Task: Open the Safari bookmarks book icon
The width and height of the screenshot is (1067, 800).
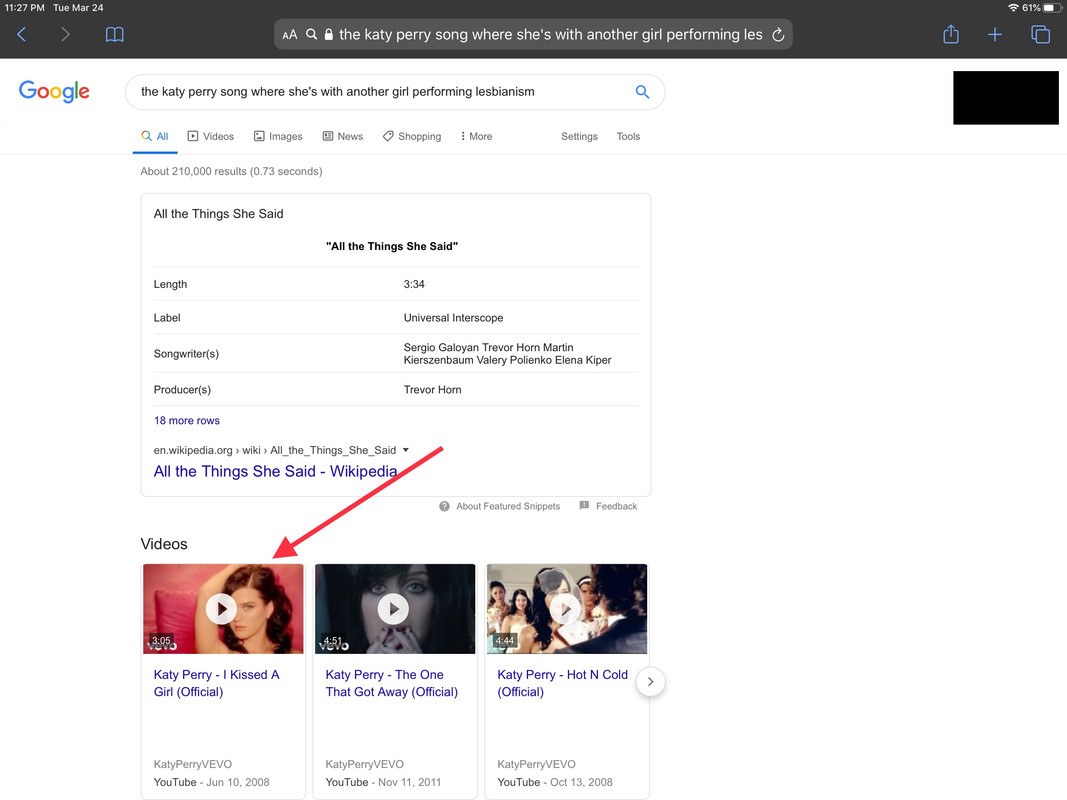Action: coord(114,34)
